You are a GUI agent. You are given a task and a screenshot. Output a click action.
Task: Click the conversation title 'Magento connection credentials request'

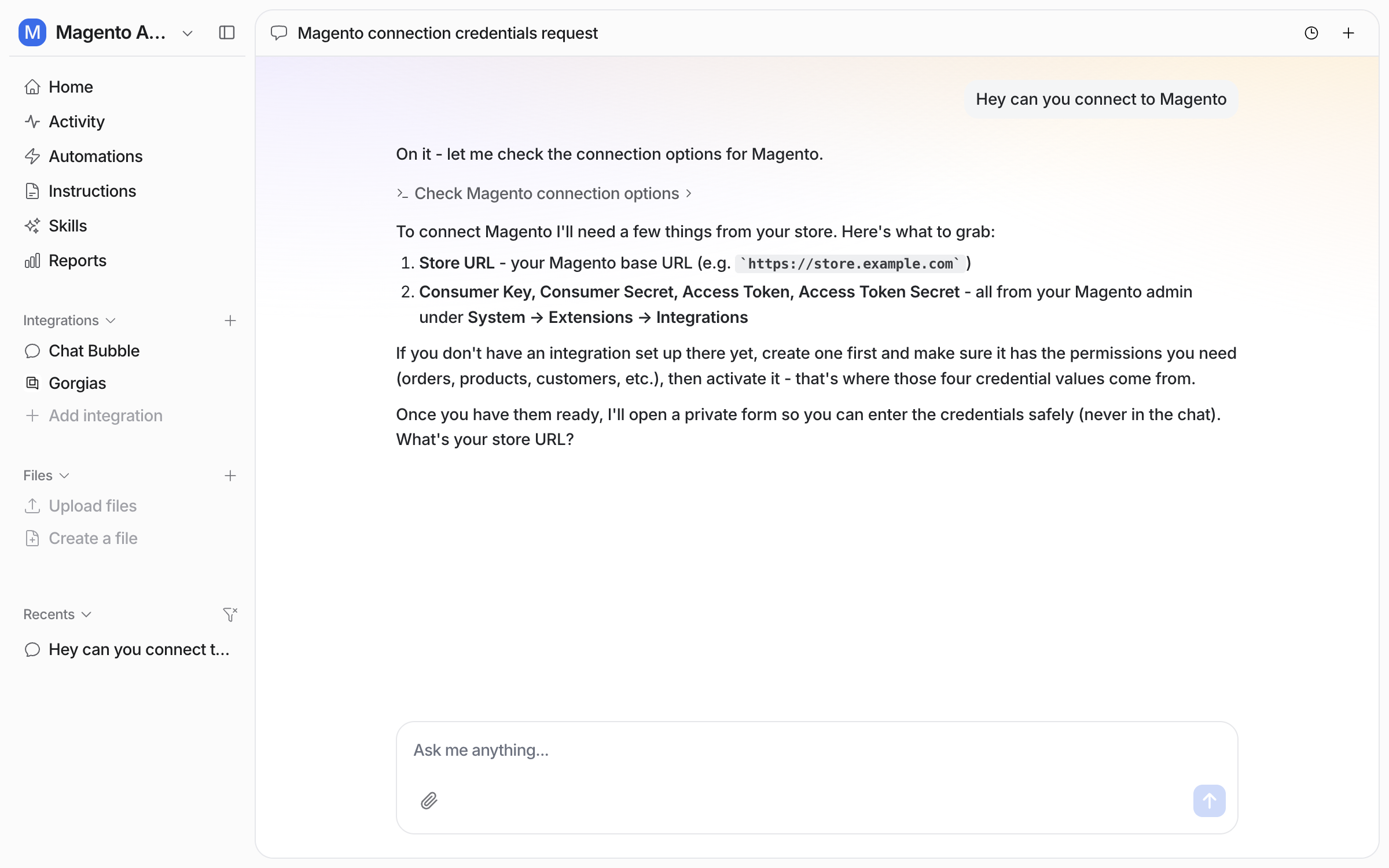(447, 33)
